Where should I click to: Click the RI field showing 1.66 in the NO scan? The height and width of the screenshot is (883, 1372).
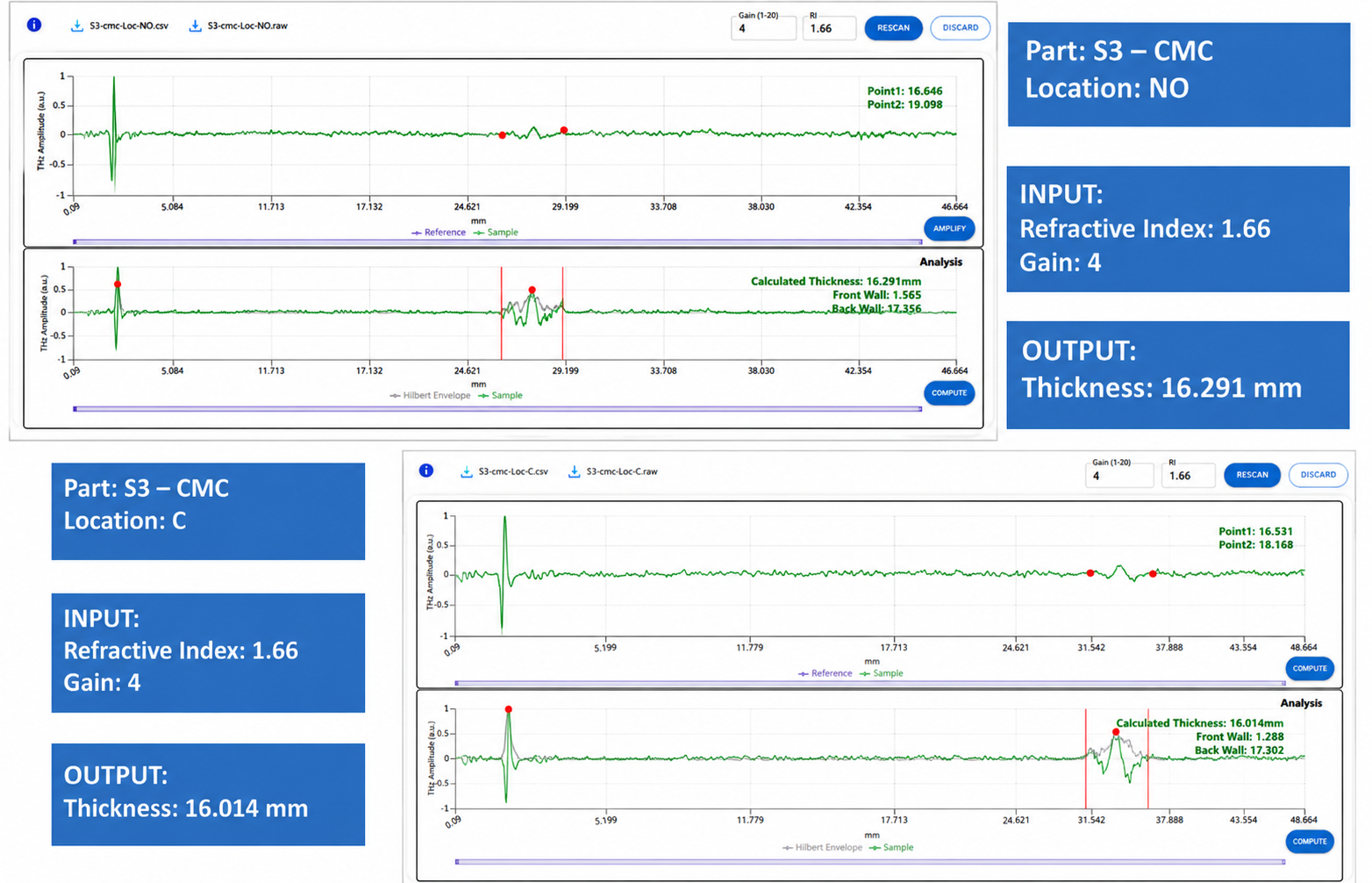pos(829,27)
